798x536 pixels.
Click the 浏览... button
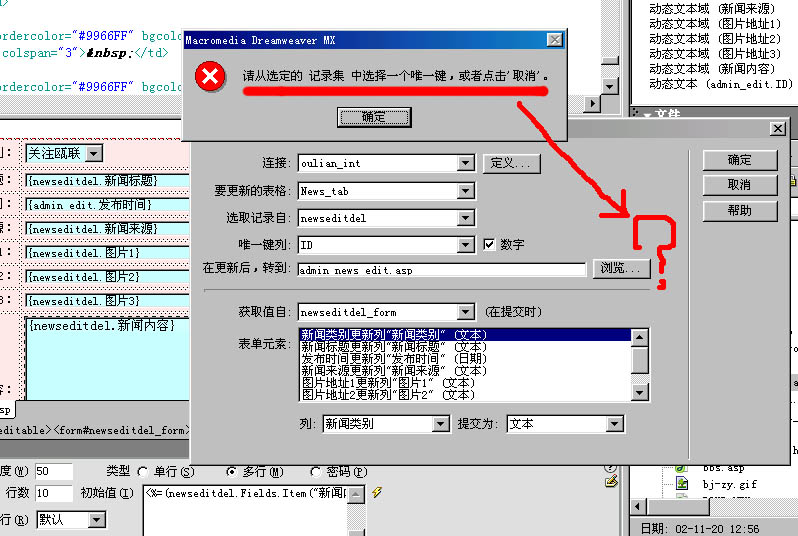621,268
